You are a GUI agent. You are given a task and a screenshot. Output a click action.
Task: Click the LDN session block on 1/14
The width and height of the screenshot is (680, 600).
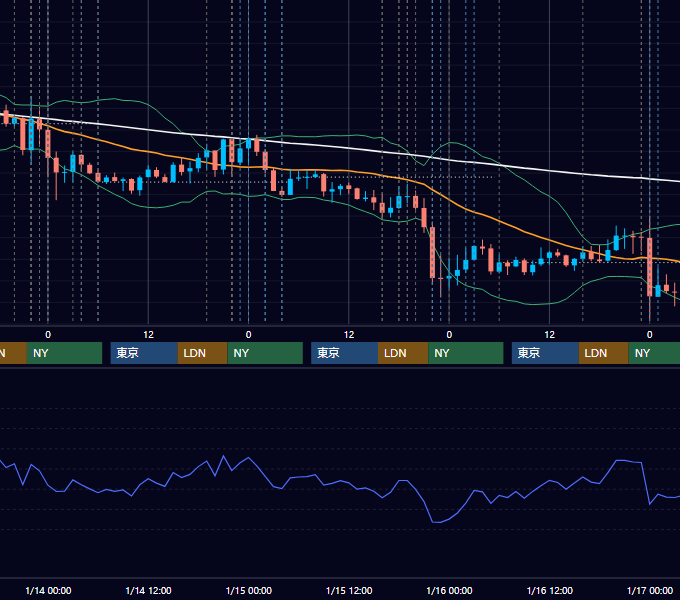coord(203,353)
